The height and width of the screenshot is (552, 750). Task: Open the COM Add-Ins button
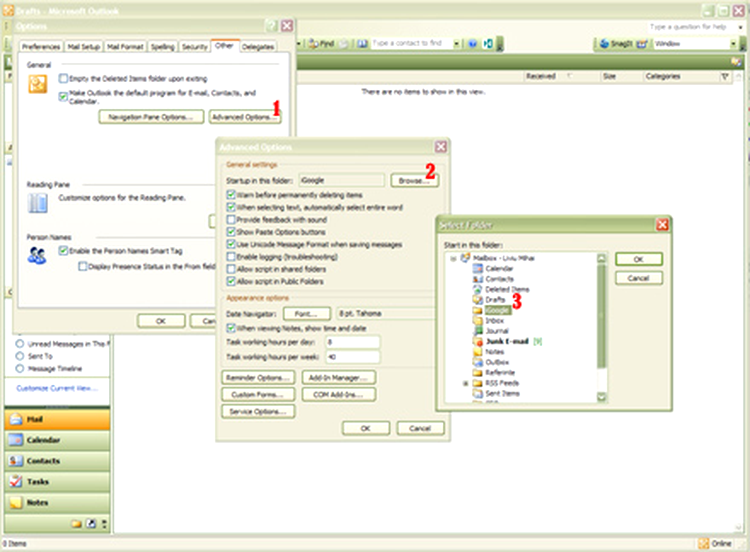[339, 394]
